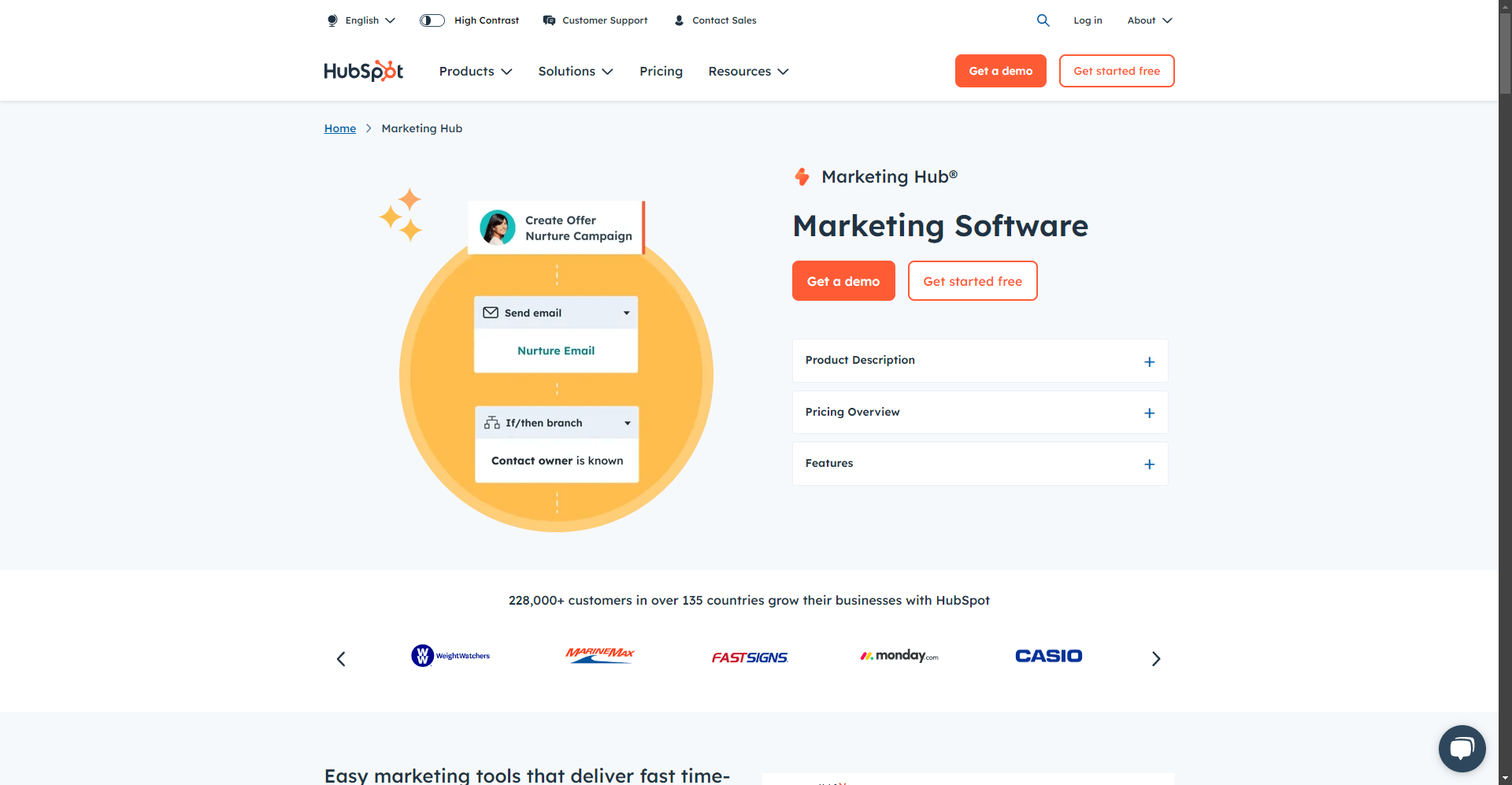Expand Pricing Overview section
The width and height of the screenshot is (1512, 785).
click(980, 413)
